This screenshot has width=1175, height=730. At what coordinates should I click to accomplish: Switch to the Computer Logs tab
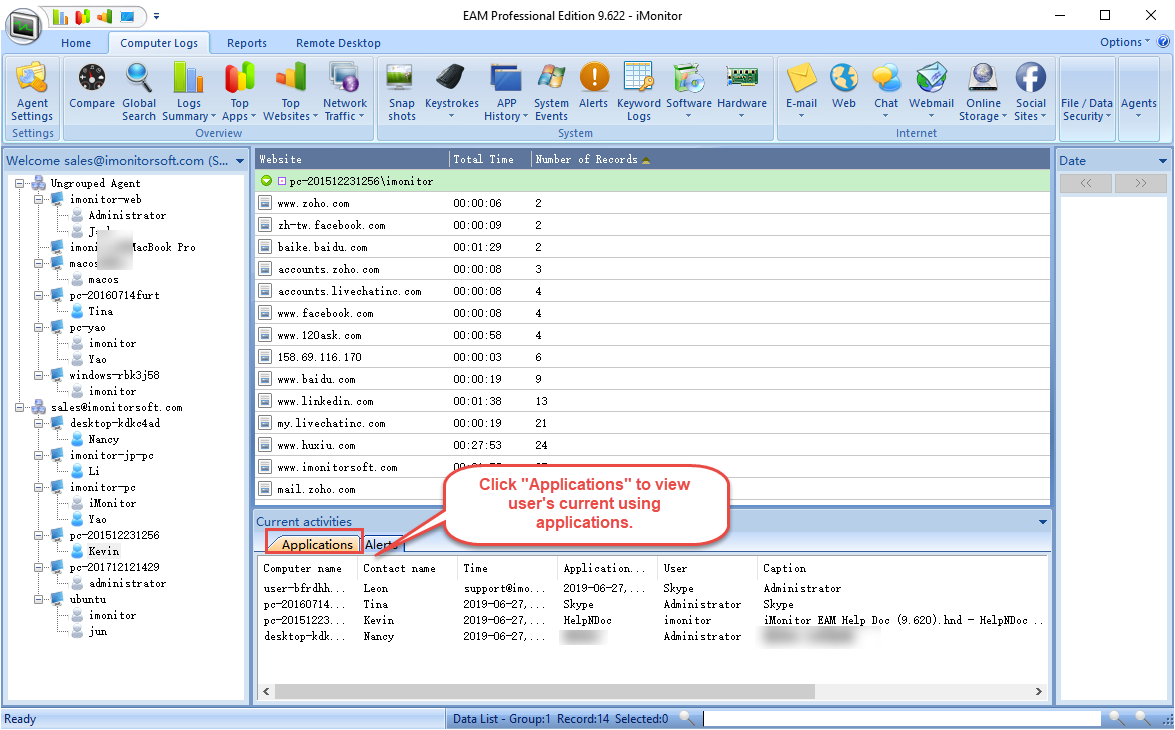pyautogui.click(x=159, y=43)
